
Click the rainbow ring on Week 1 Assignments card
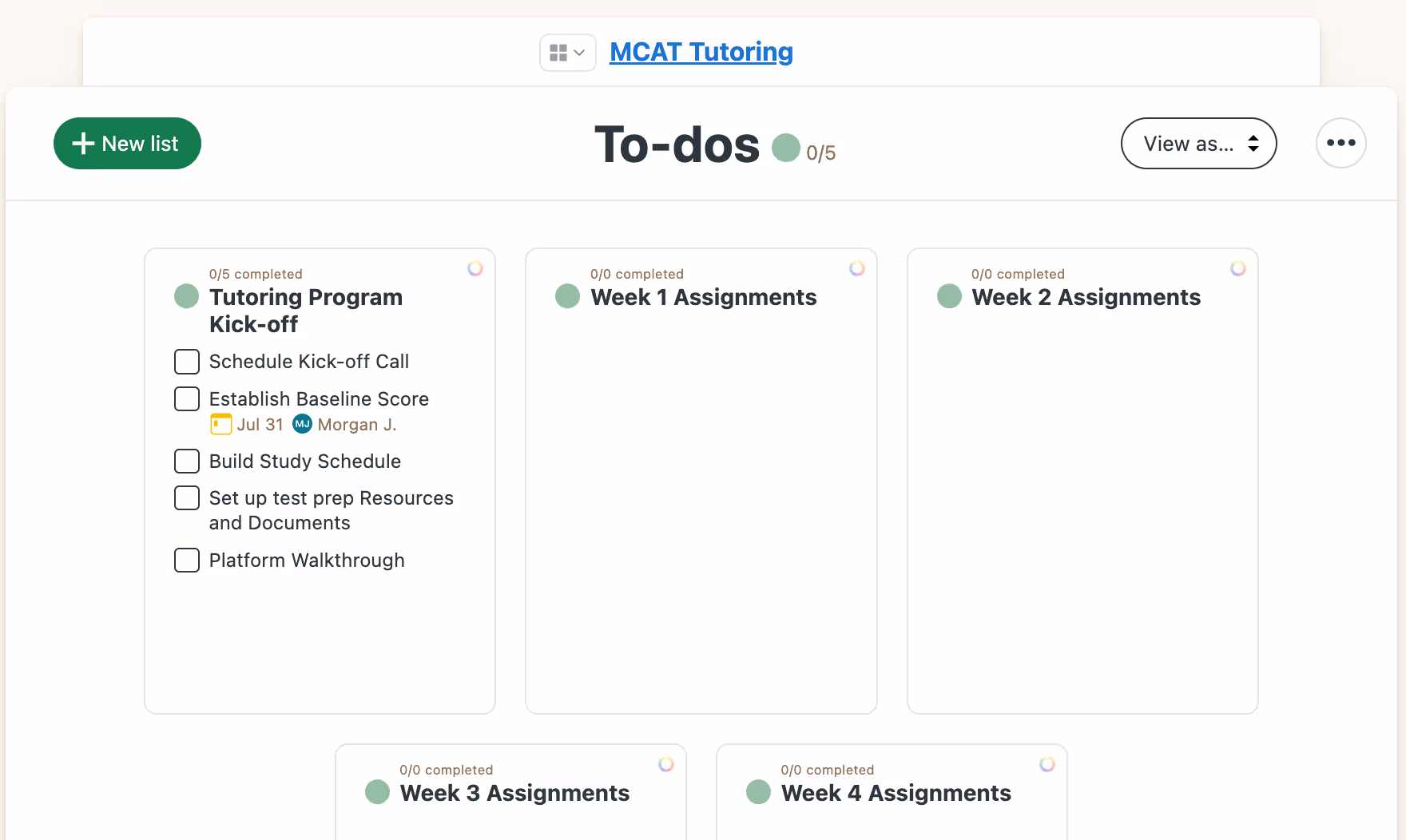click(x=857, y=268)
